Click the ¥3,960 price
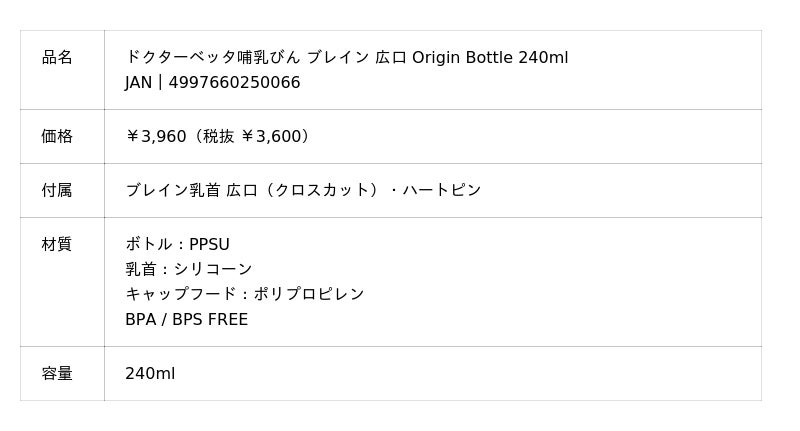This screenshot has height=431, width=800. (x=156, y=136)
